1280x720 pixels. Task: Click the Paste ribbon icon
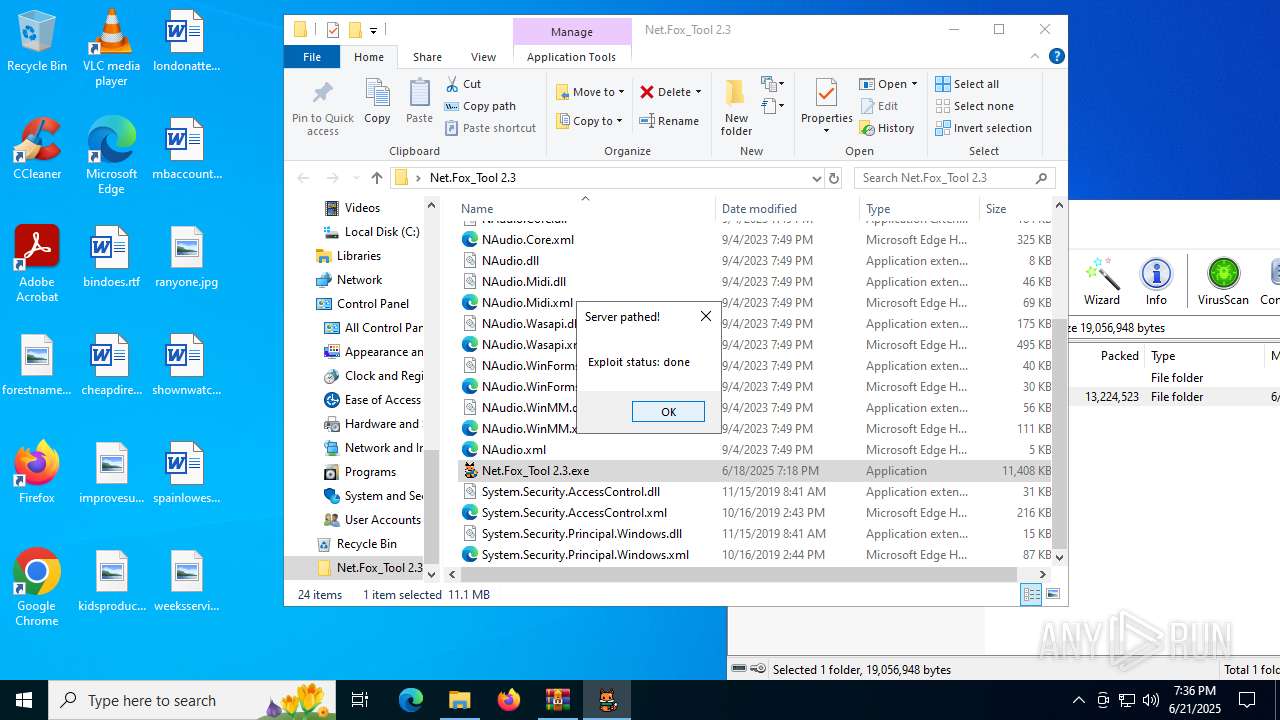tap(419, 102)
